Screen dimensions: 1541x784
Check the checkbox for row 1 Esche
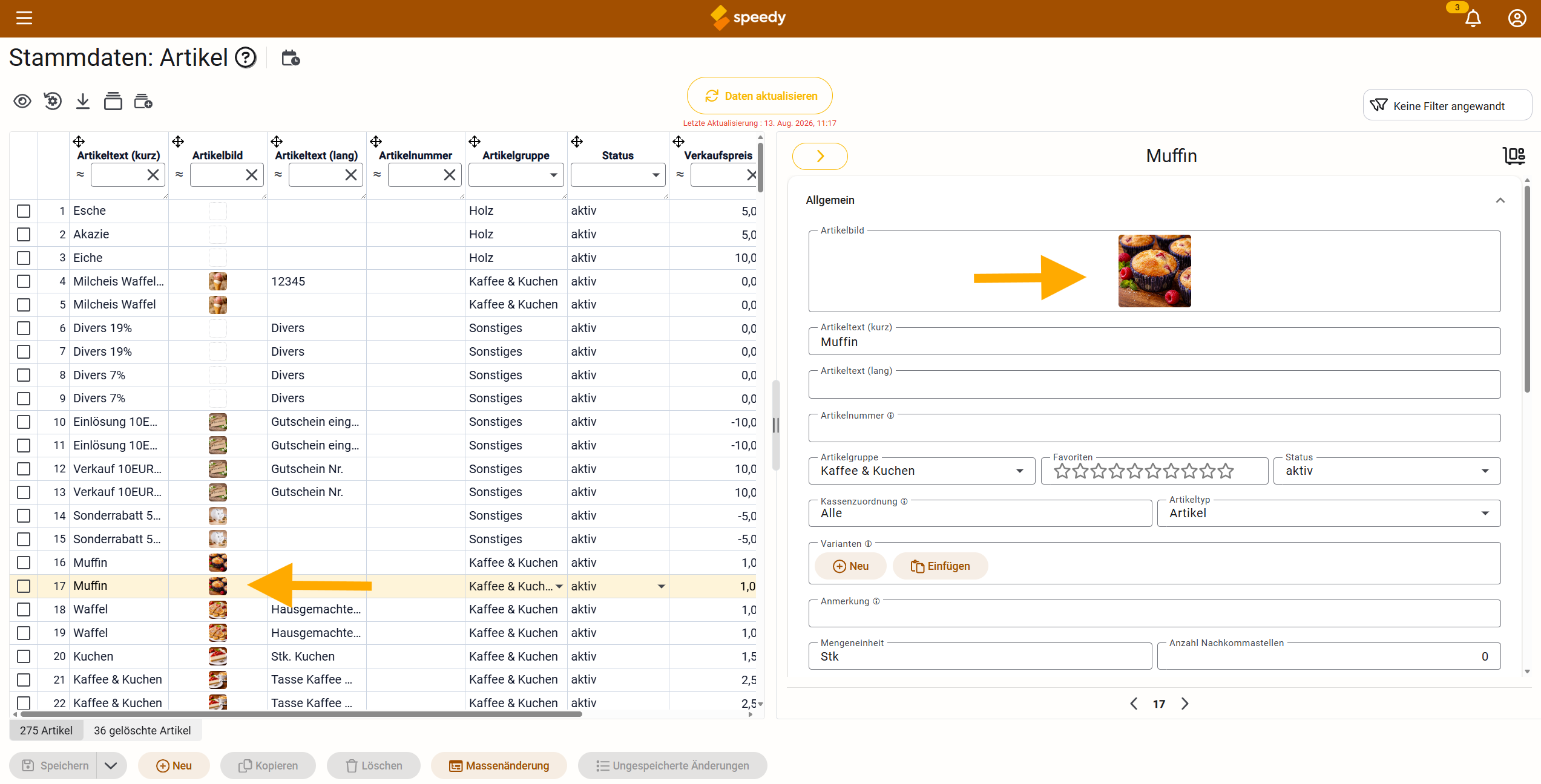[24, 211]
